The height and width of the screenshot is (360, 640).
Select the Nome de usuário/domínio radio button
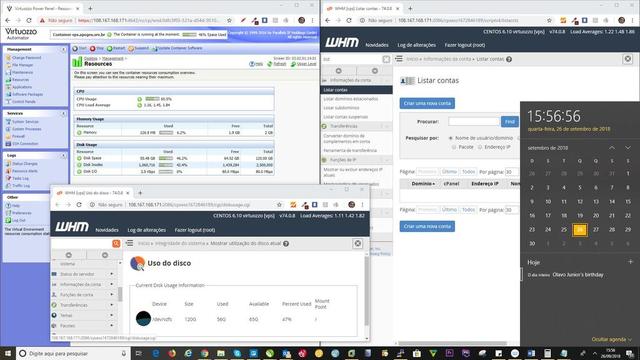point(451,138)
